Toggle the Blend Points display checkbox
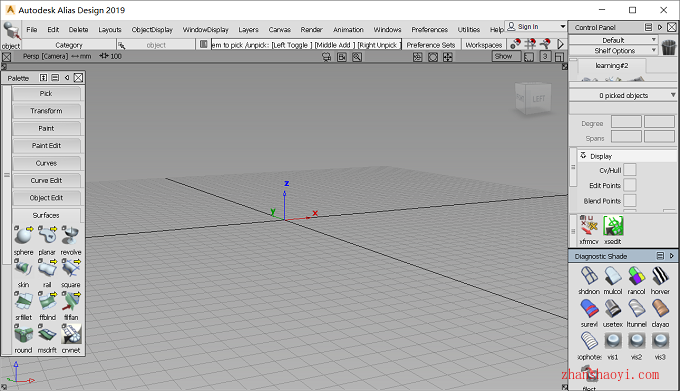 point(630,201)
